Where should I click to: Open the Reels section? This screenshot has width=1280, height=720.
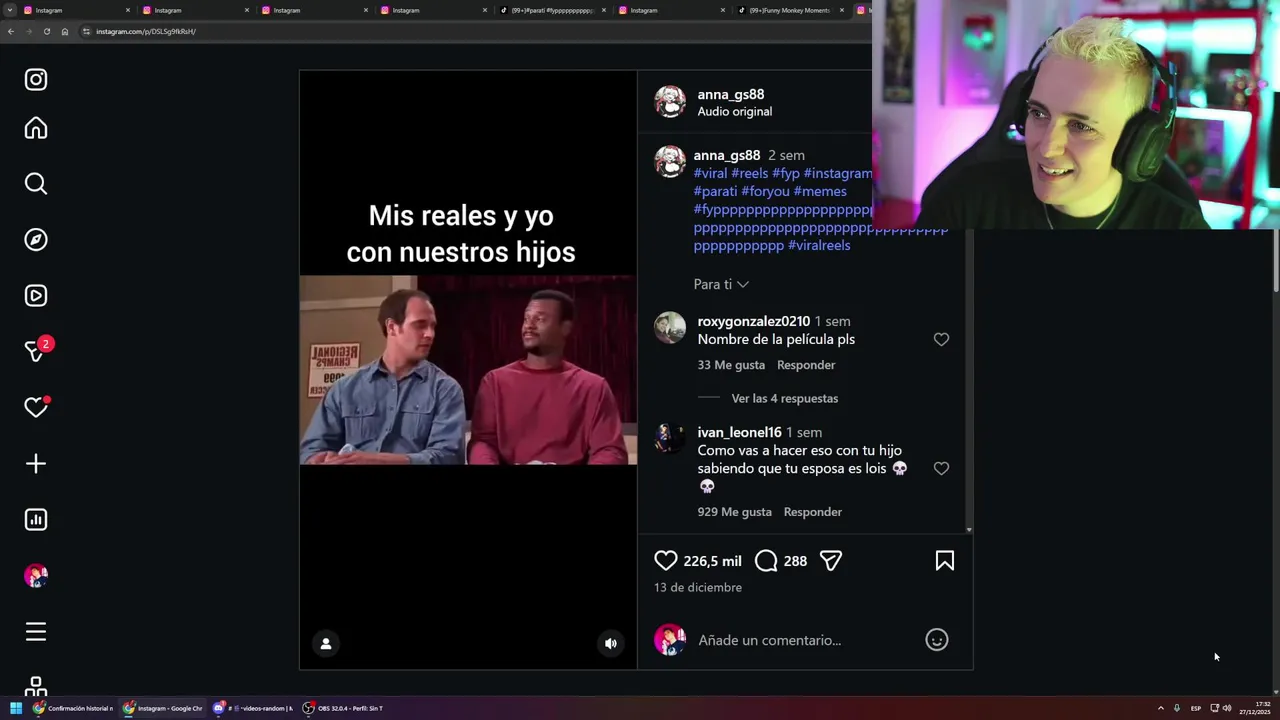click(x=36, y=296)
